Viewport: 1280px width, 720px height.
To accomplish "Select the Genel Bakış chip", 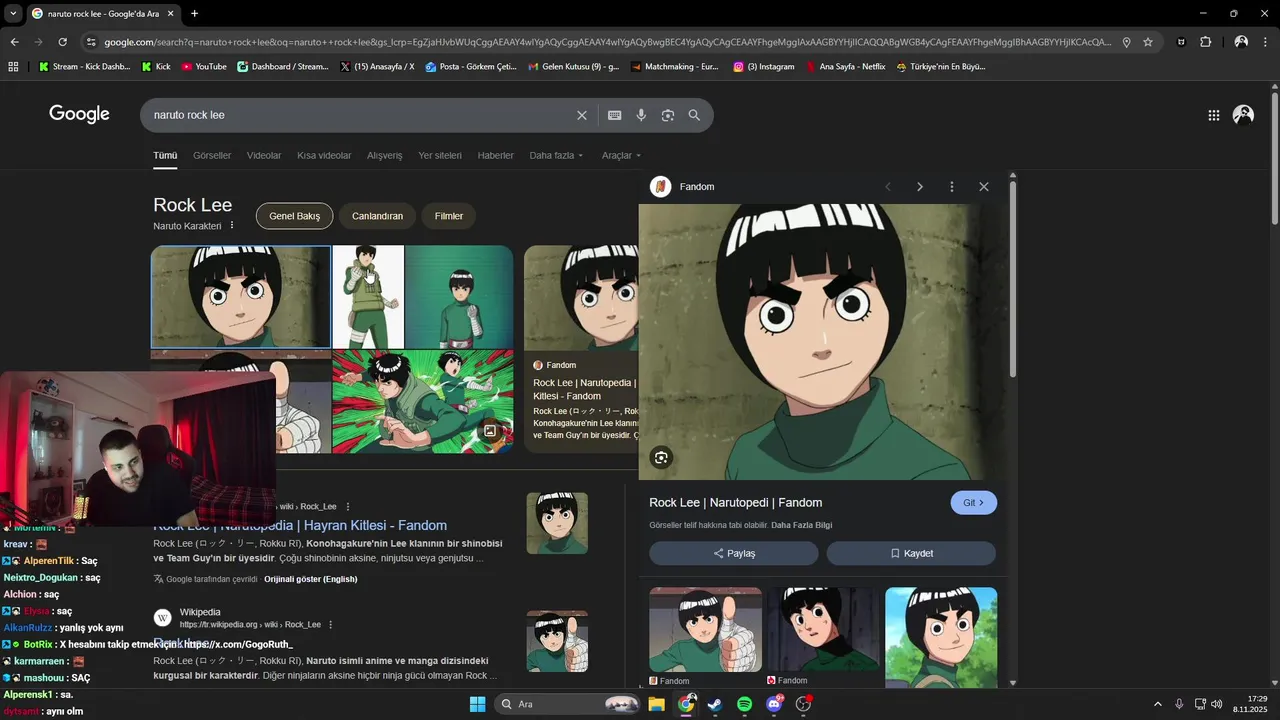I will 294,216.
